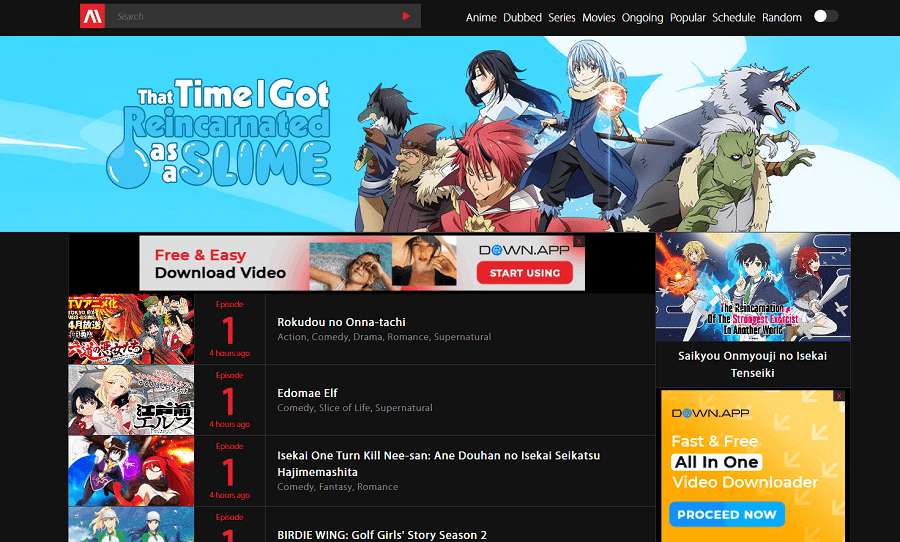Open Saikyou Onmyouji no Isekai Tenseiki link
The image size is (900, 542).
(752, 364)
